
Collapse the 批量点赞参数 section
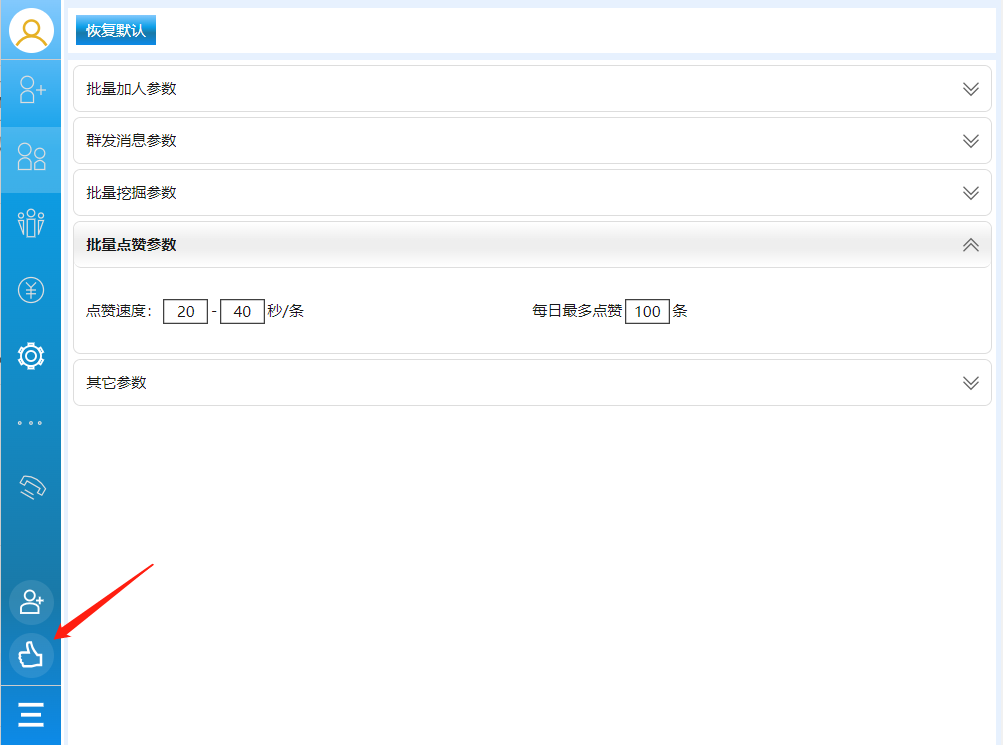[x=969, y=245]
